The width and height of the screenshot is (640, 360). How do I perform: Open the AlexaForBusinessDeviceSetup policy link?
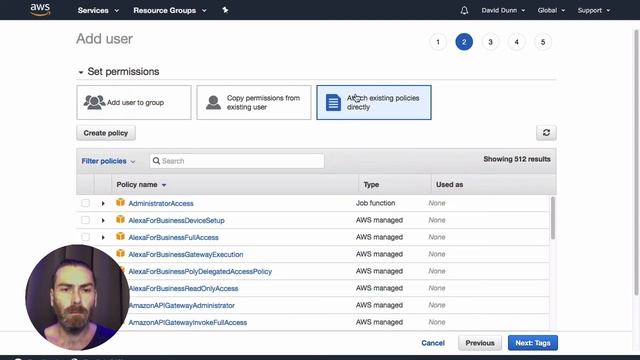click(176, 220)
